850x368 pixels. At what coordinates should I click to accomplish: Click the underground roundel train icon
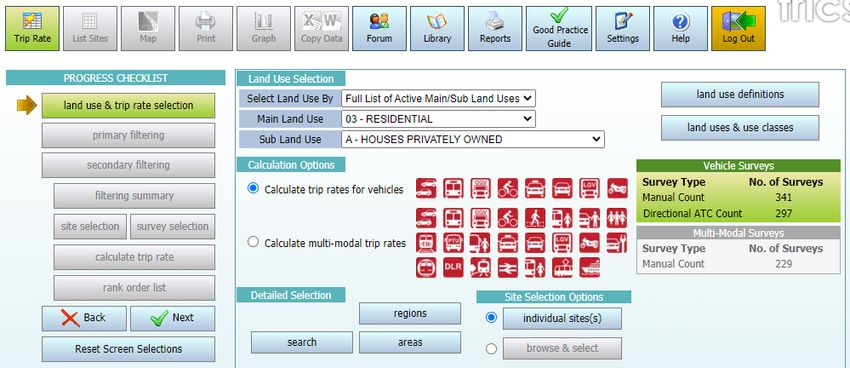(426, 267)
